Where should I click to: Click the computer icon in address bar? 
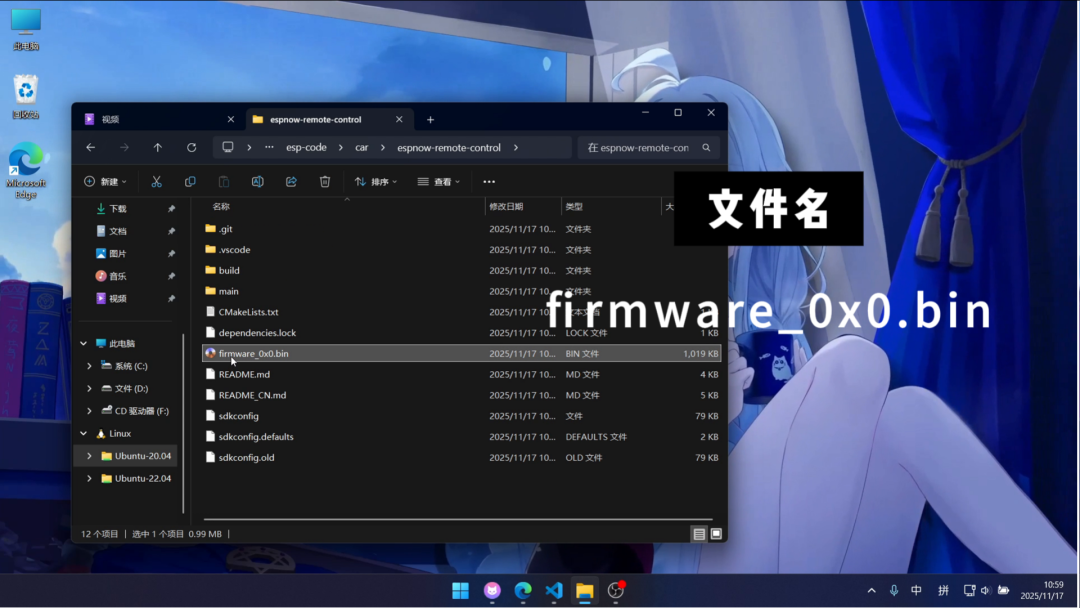228,147
